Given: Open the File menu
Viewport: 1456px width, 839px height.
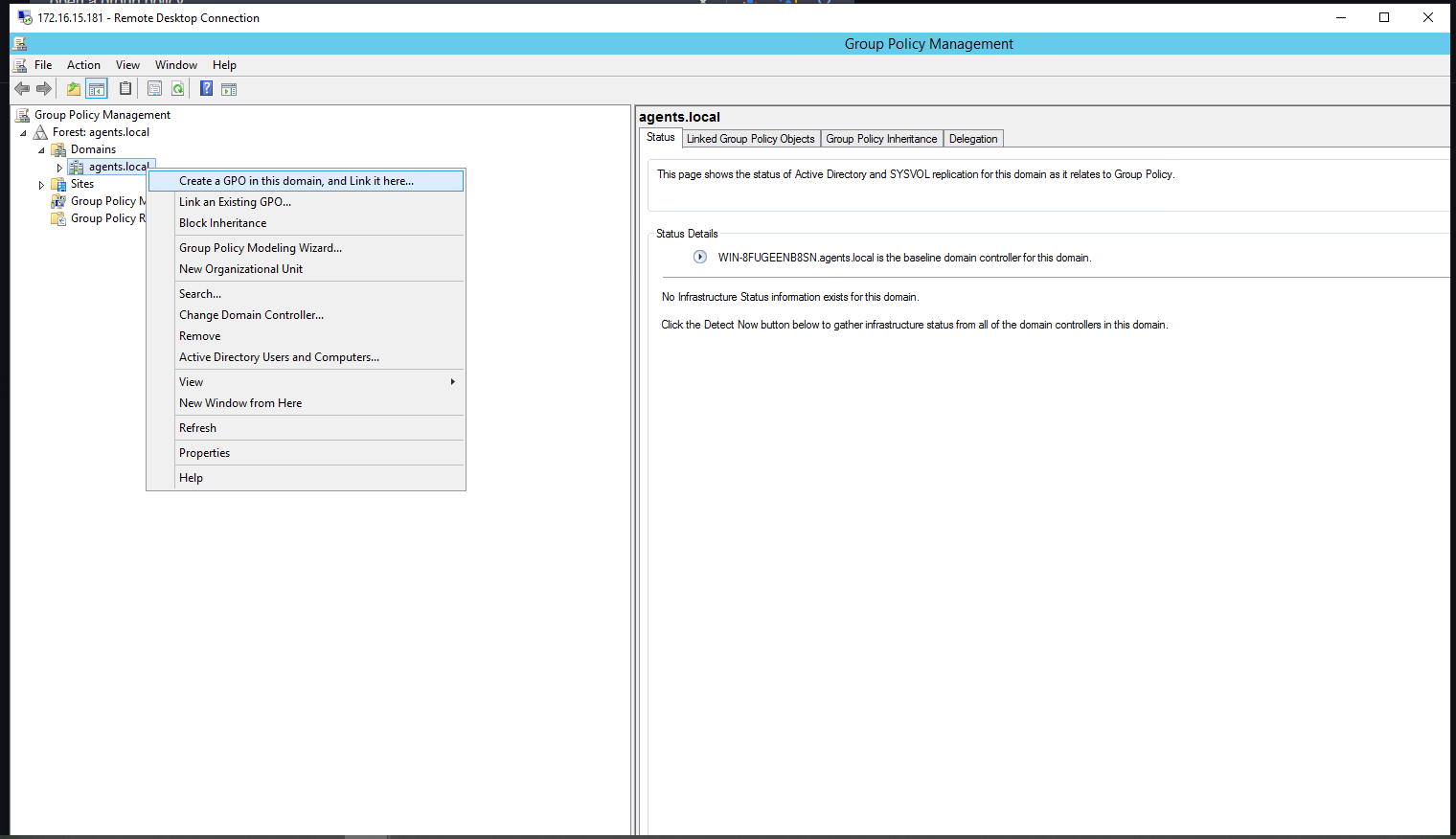Looking at the screenshot, I should click(43, 65).
